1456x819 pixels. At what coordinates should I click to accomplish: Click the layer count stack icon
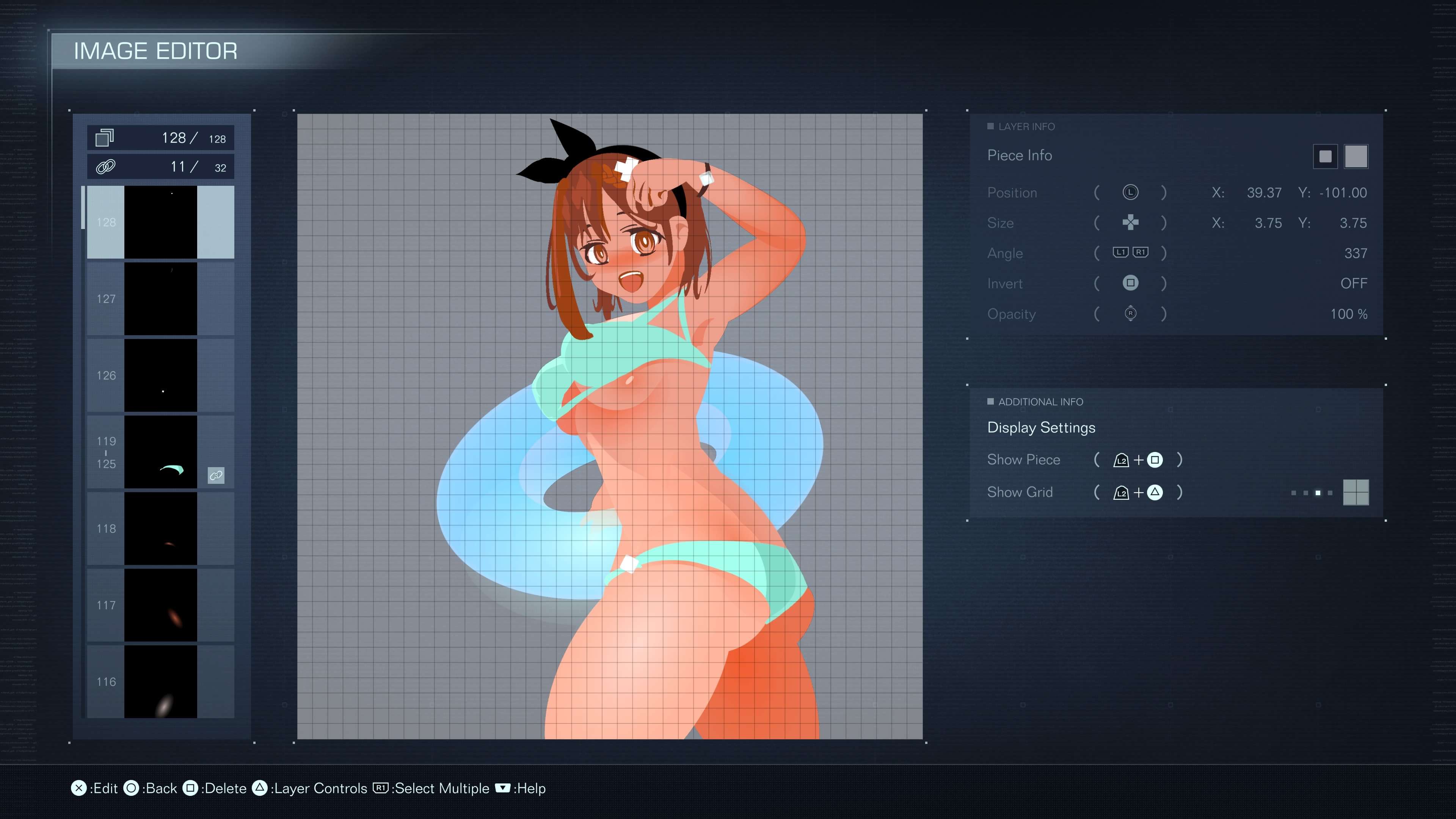pyautogui.click(x=105, y=138)
